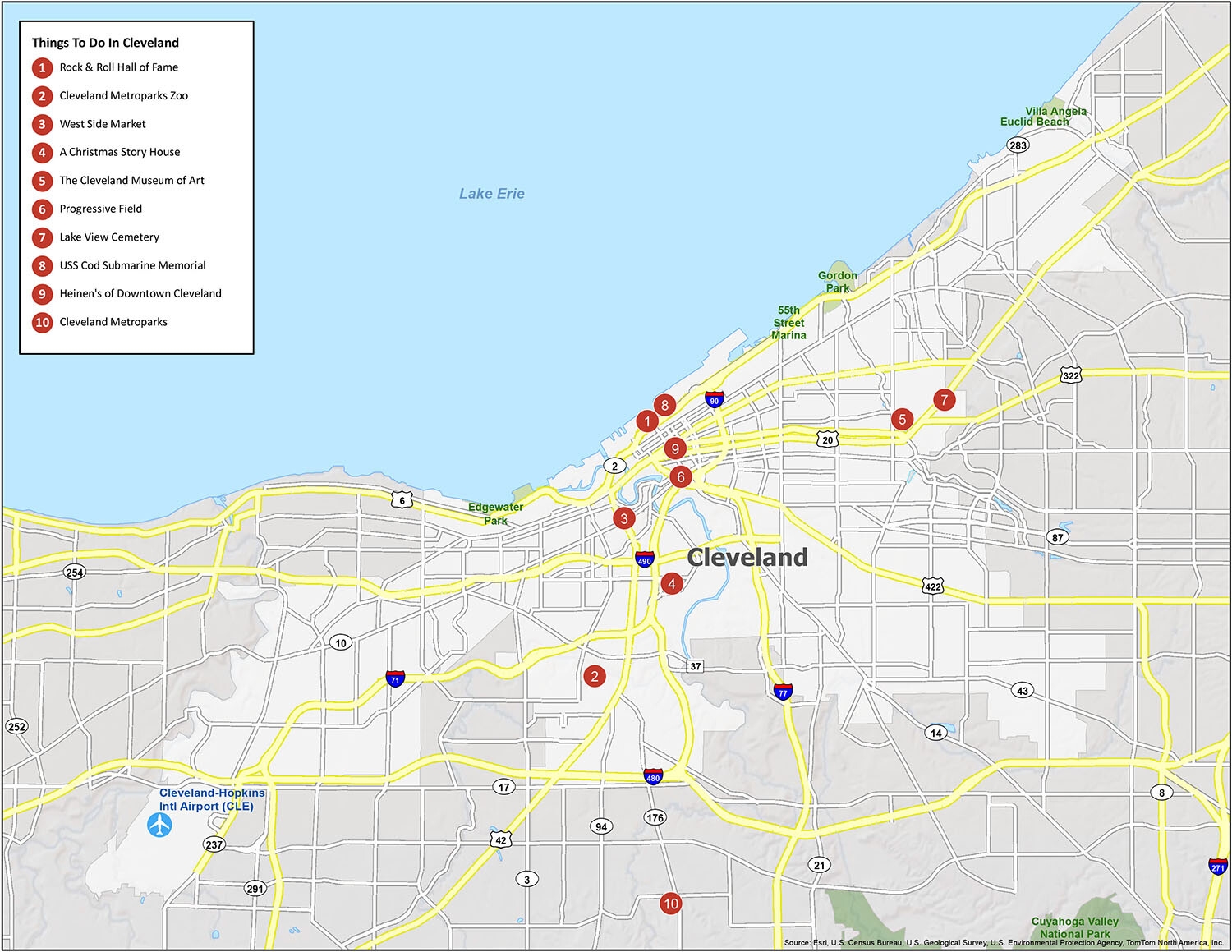Image resolution: width=1232 pixels, height=952 pixels.
Task: Select the Heinen's of Downtown Cleveland legend entry
Action: point(140,293)
